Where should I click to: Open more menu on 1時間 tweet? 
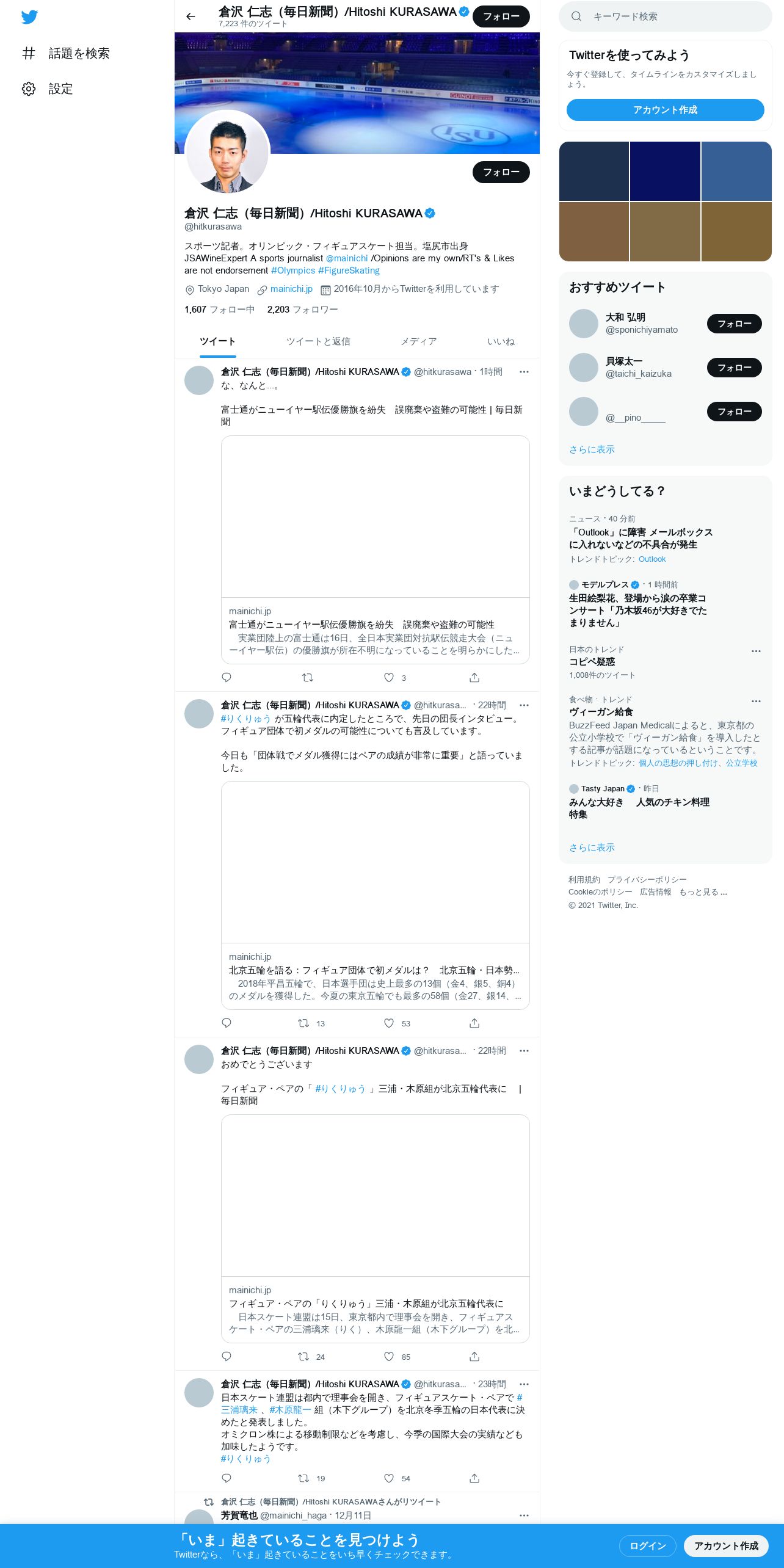pyautogui.click(x=524, y=372)
